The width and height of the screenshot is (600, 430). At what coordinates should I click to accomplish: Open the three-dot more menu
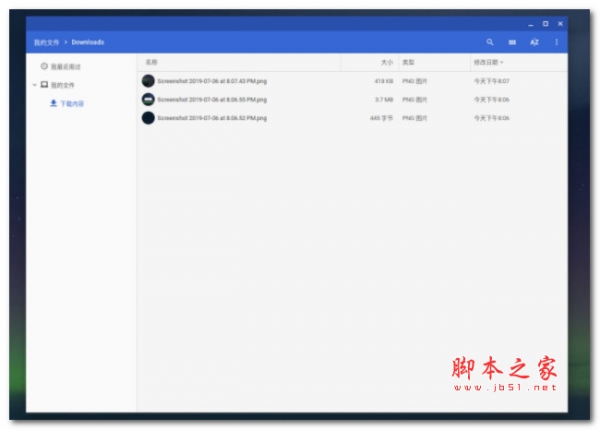pos(556,42)
